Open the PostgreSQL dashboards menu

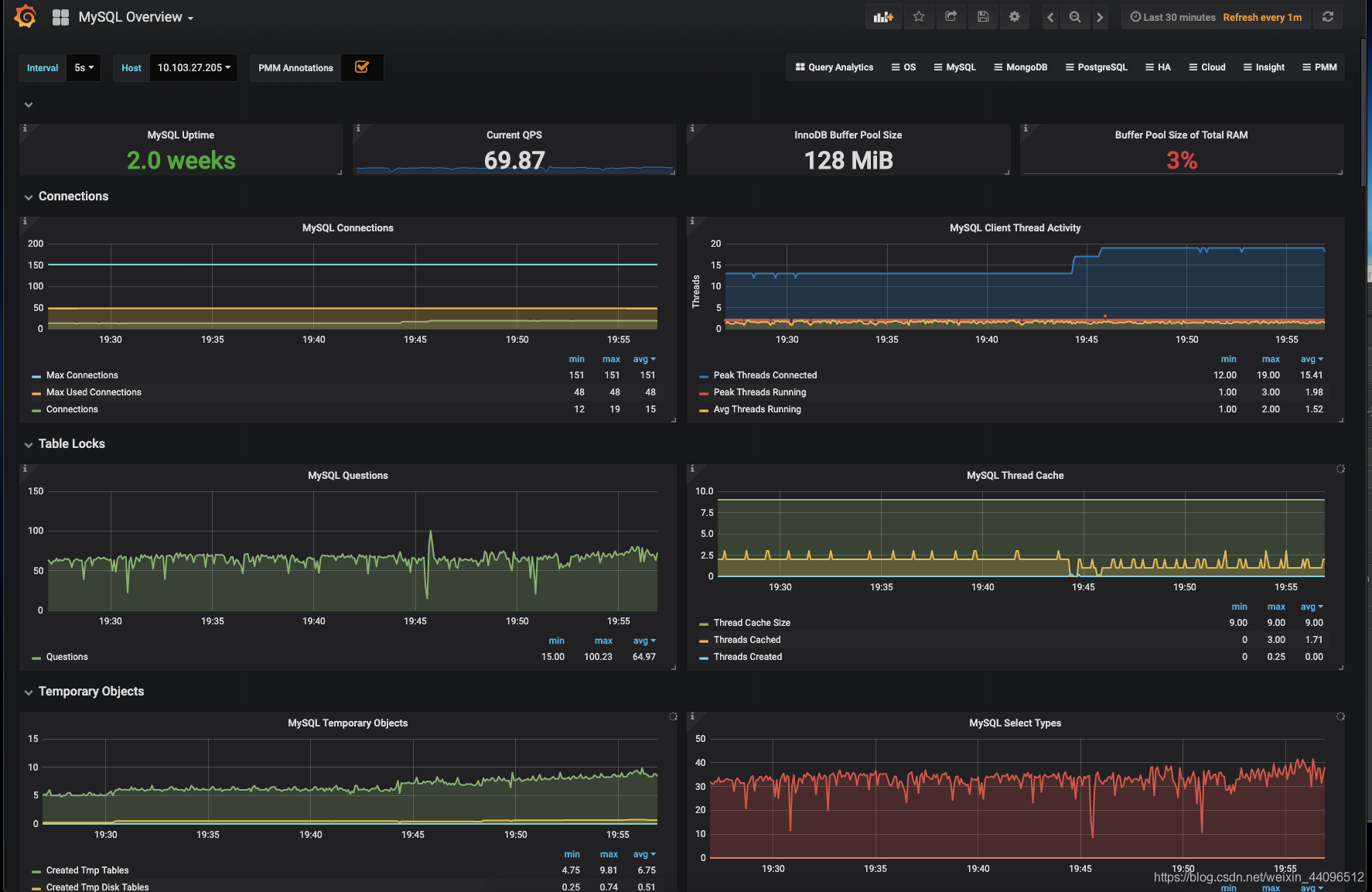pos(1097,67)
